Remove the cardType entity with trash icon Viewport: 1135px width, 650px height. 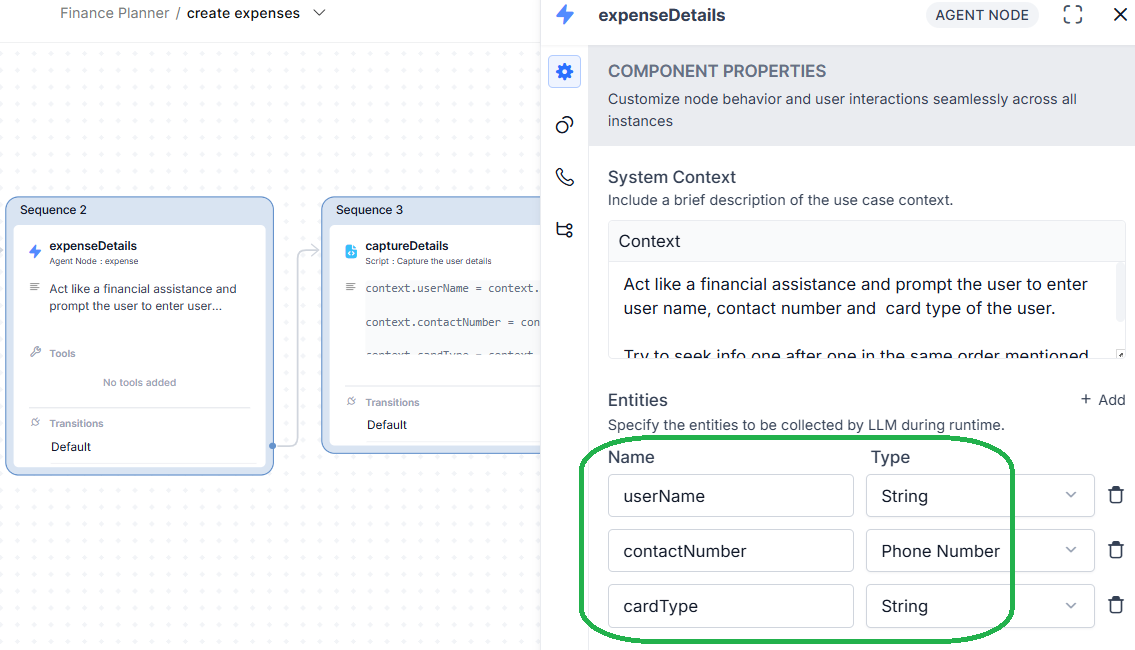[1116, 605]
